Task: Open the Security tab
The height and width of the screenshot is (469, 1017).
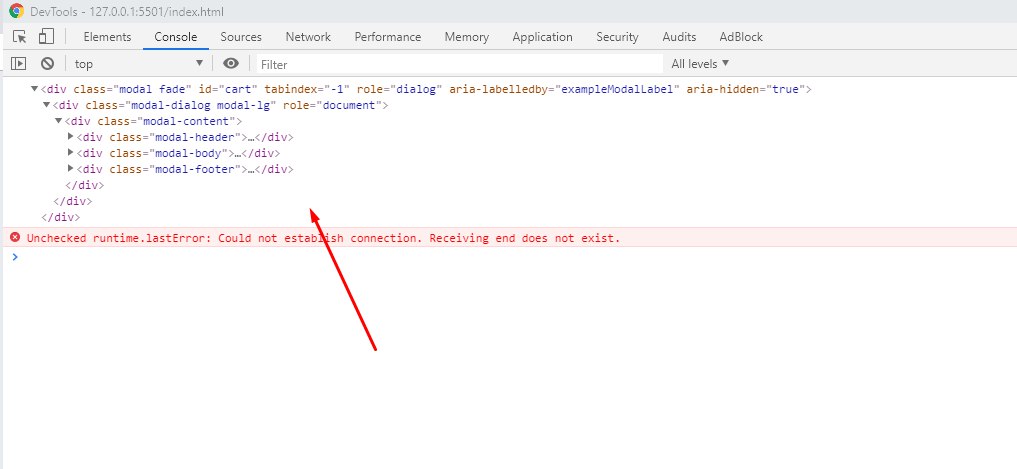Action: [617, 37]
